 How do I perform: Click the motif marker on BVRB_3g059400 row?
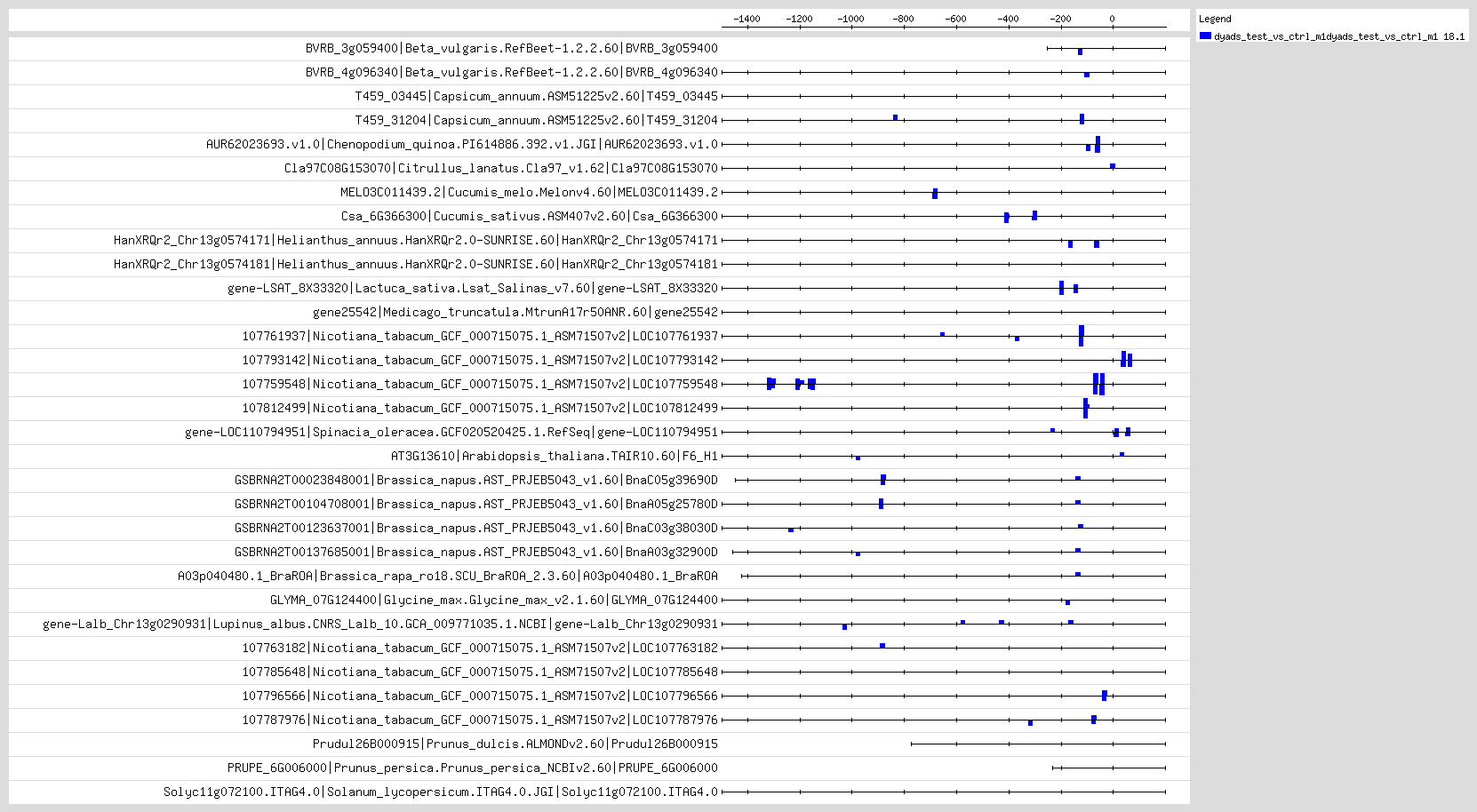(1080, 52)
